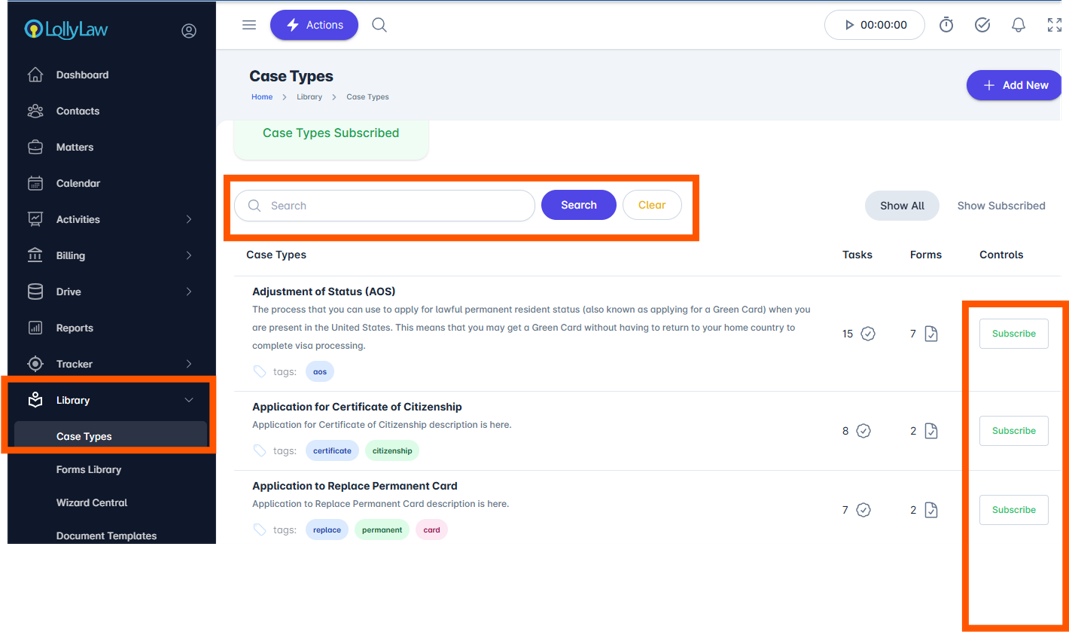Toggle fullscreen mode icon

point(1054,25)
